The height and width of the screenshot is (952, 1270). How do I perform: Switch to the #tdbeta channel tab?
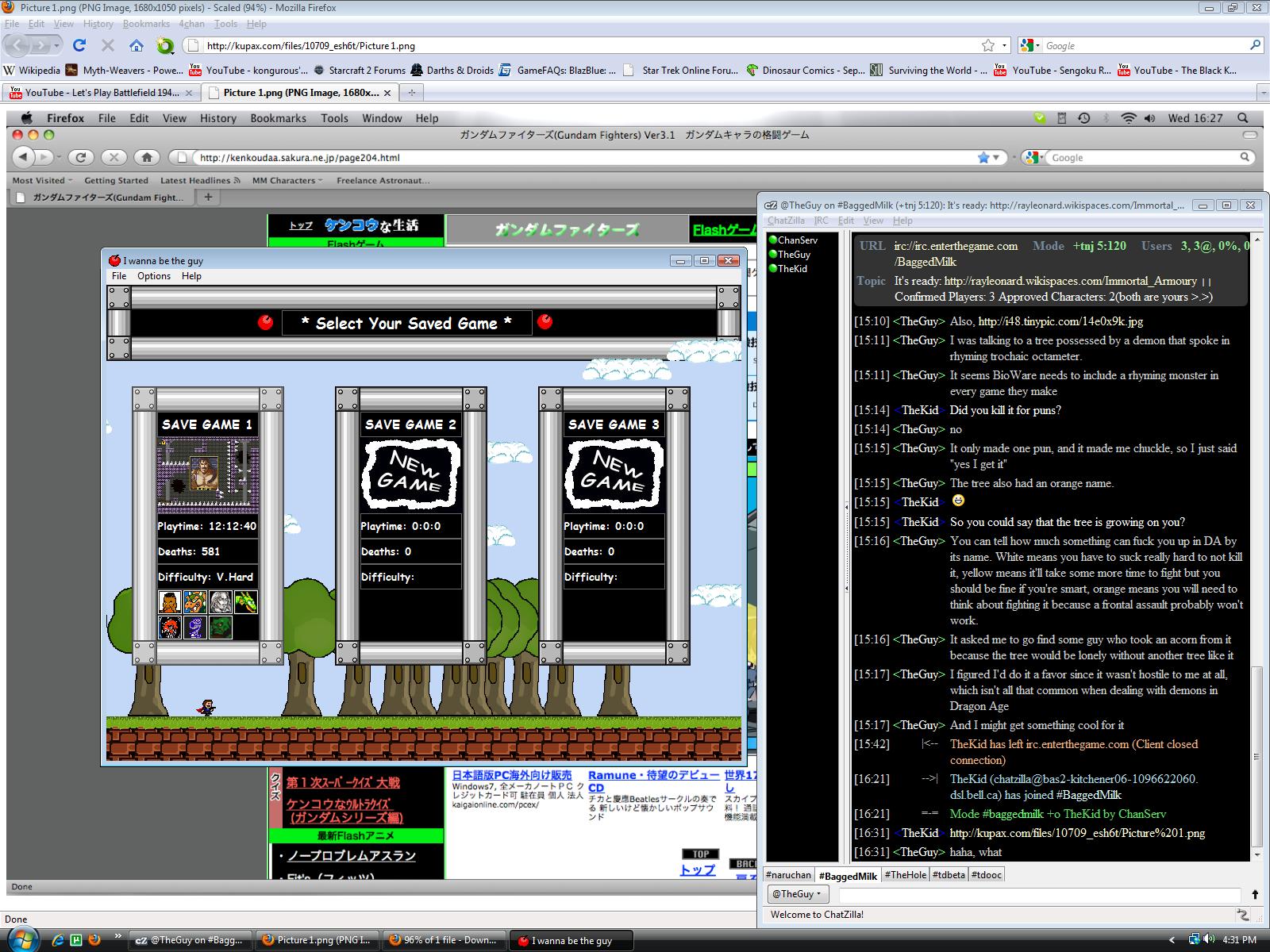click(x=949, y=875)
